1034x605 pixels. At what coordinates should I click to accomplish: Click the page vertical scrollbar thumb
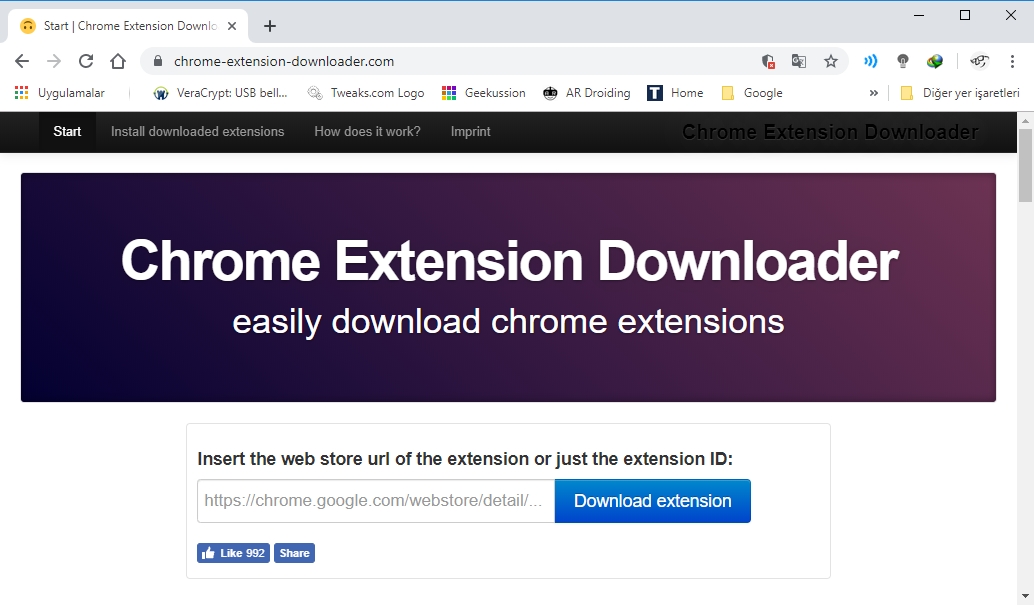point(1025,165)
